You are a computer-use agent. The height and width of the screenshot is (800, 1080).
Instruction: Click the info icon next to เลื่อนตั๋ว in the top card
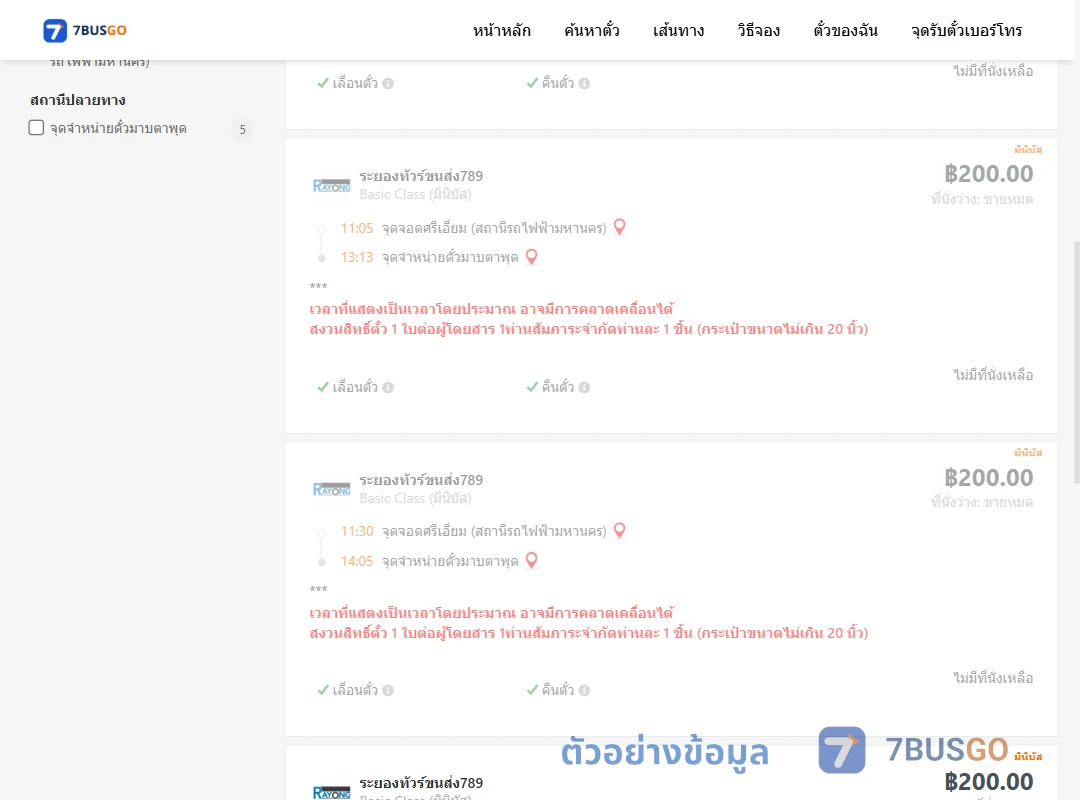(388, 83)
